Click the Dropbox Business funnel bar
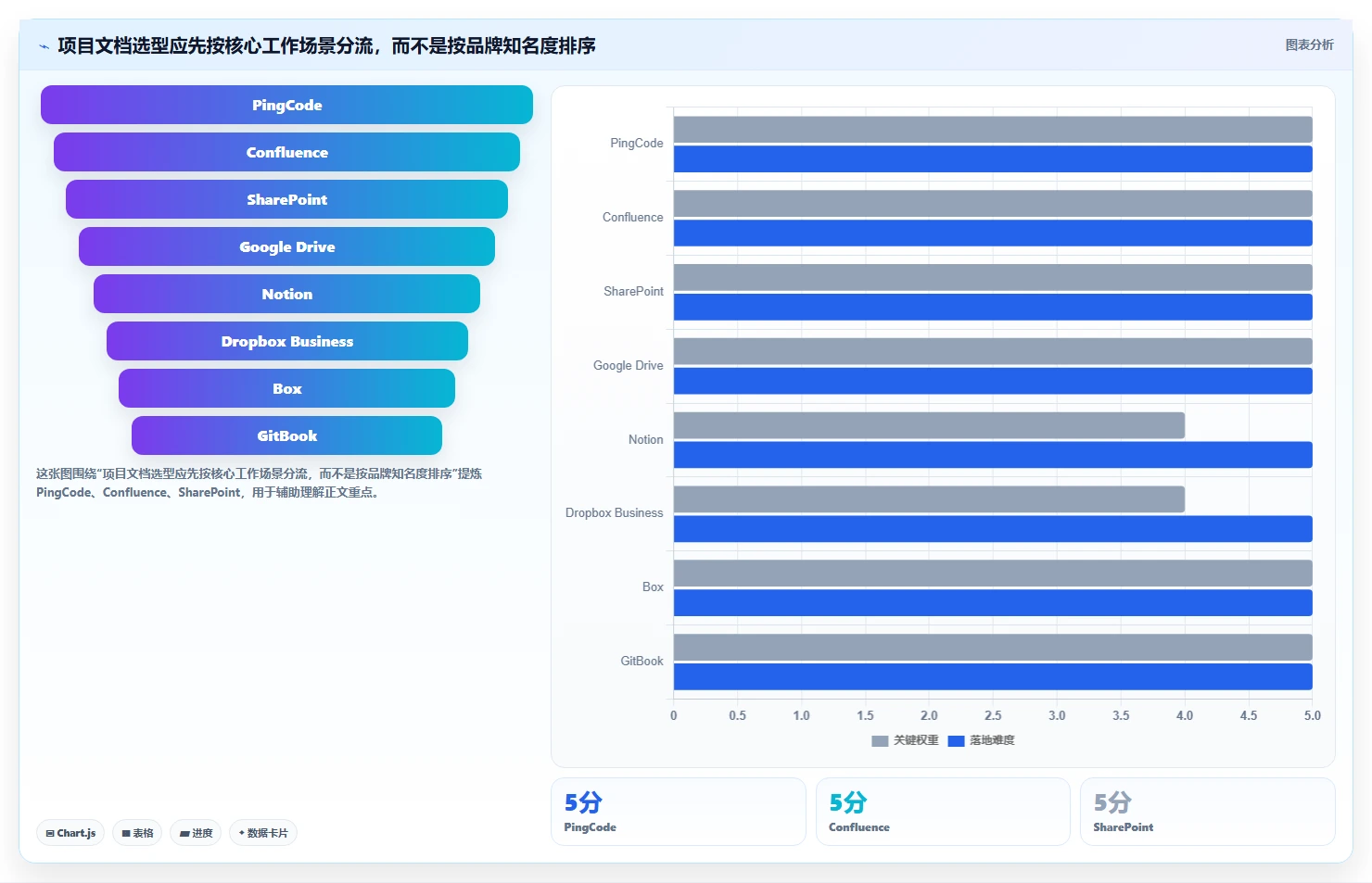 [286, 341]
